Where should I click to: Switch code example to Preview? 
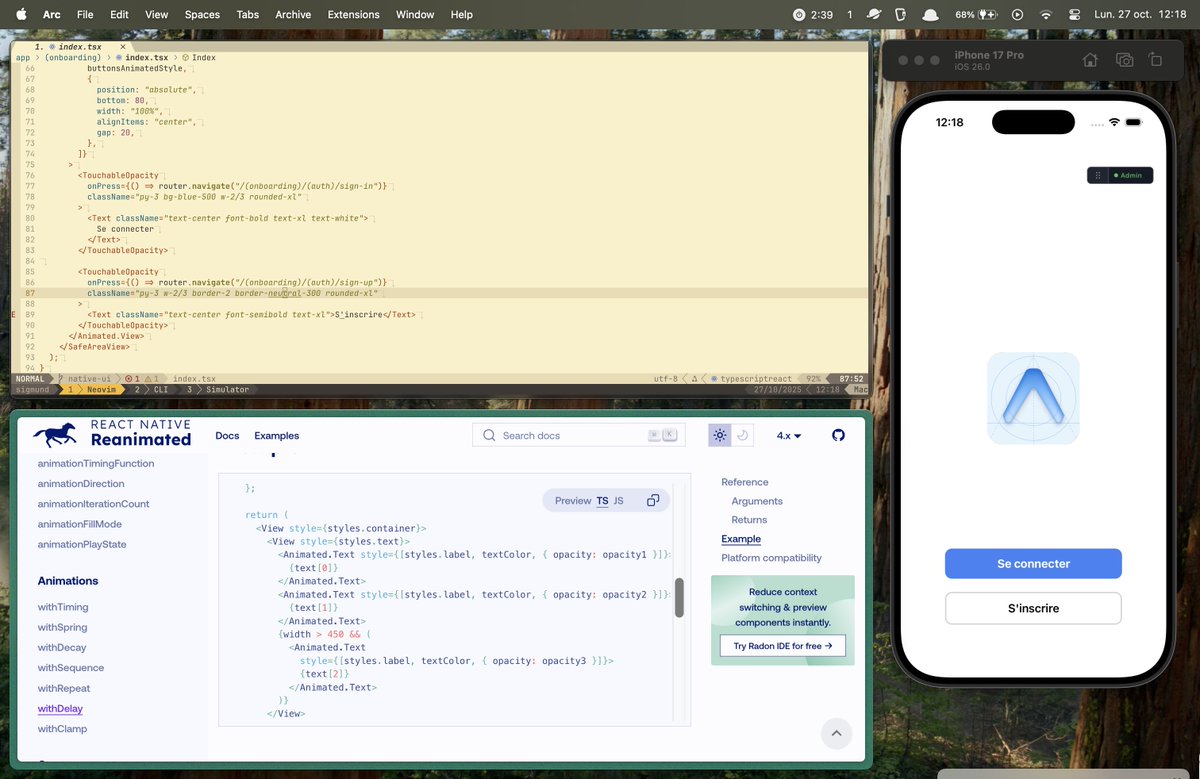[573, 501]
